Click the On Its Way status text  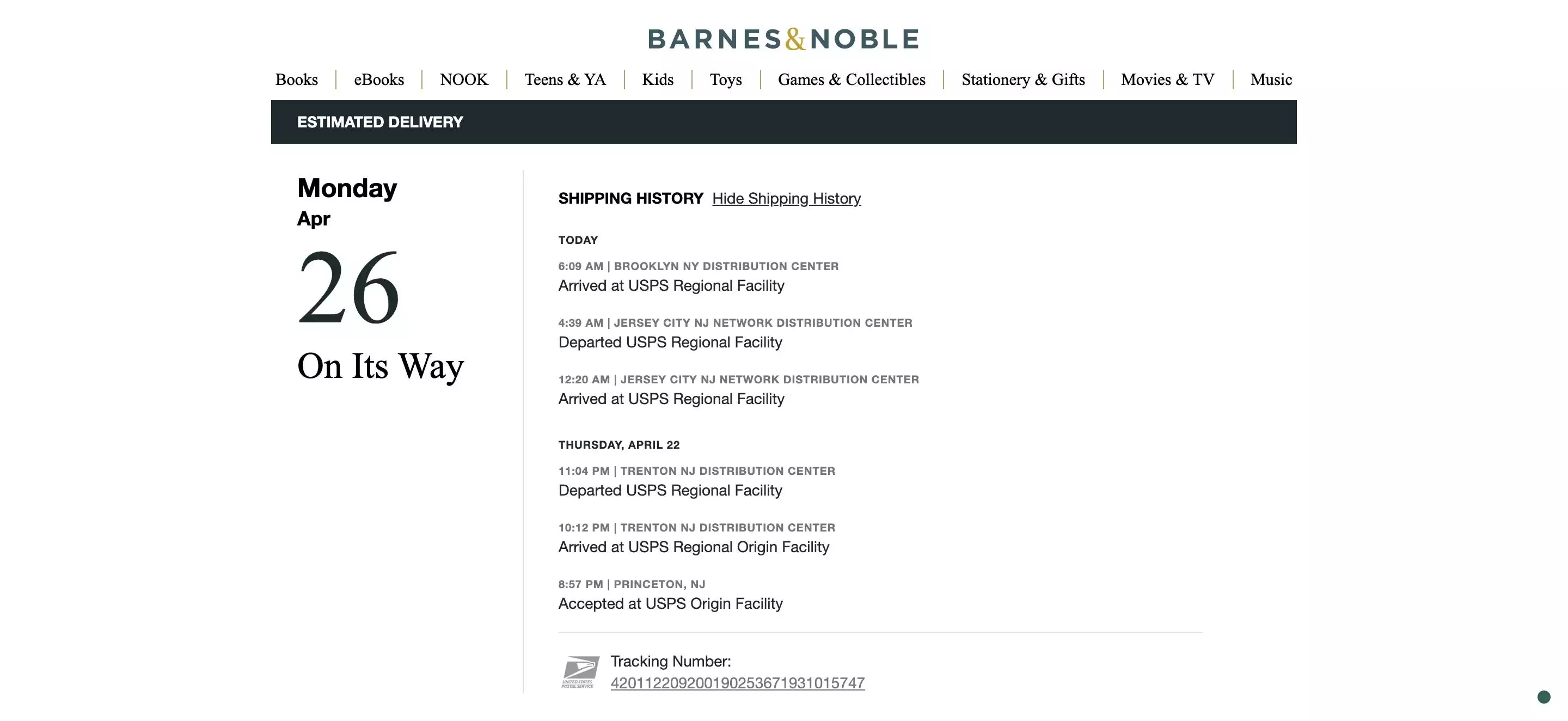(x=381, y=366)
